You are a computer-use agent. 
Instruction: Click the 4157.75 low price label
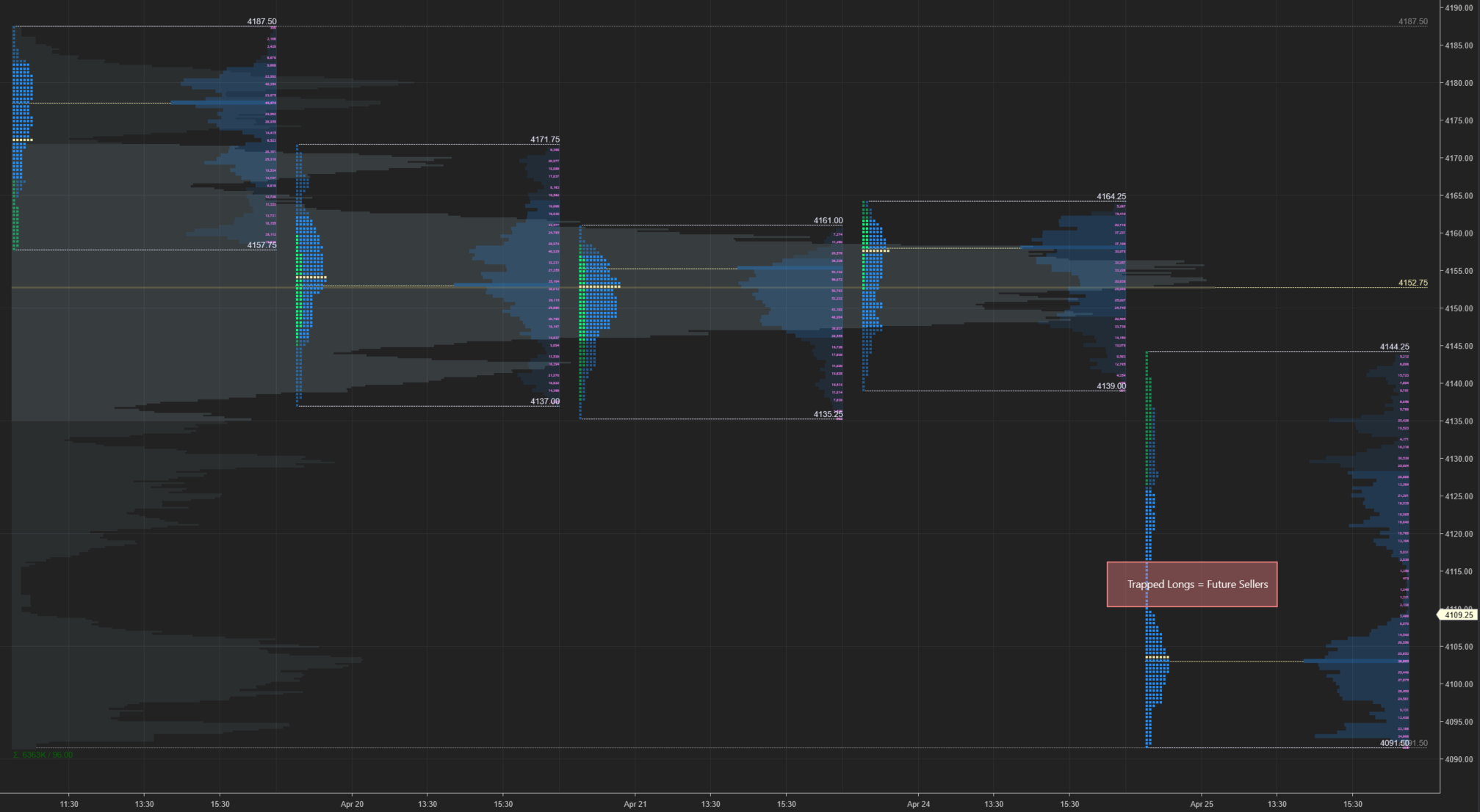pyautogui.click(x=261, y=245)
